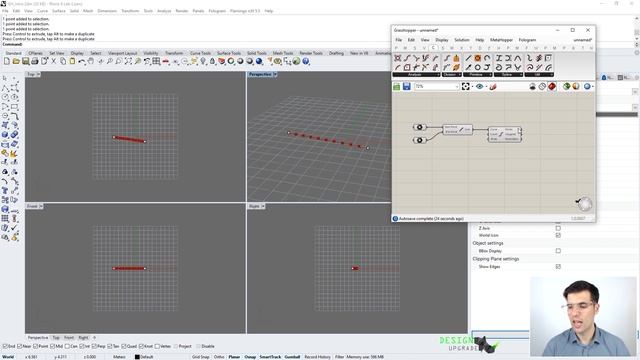Screen dimensions: 640x360
Task: Click the blue Help question mark icon
Action: (x=306, y=61)
